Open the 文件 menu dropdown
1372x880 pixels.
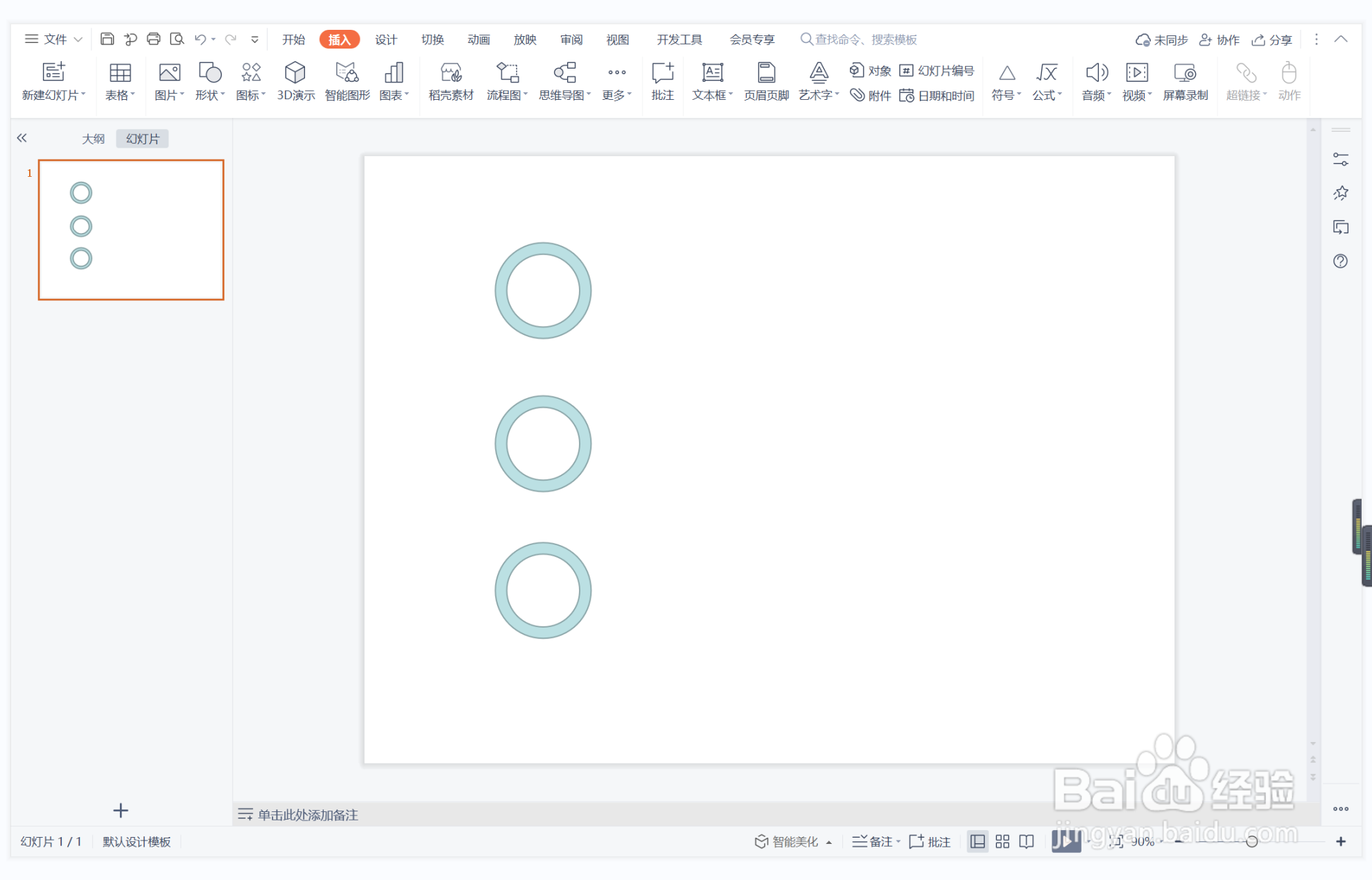click(x=54, y=40)
